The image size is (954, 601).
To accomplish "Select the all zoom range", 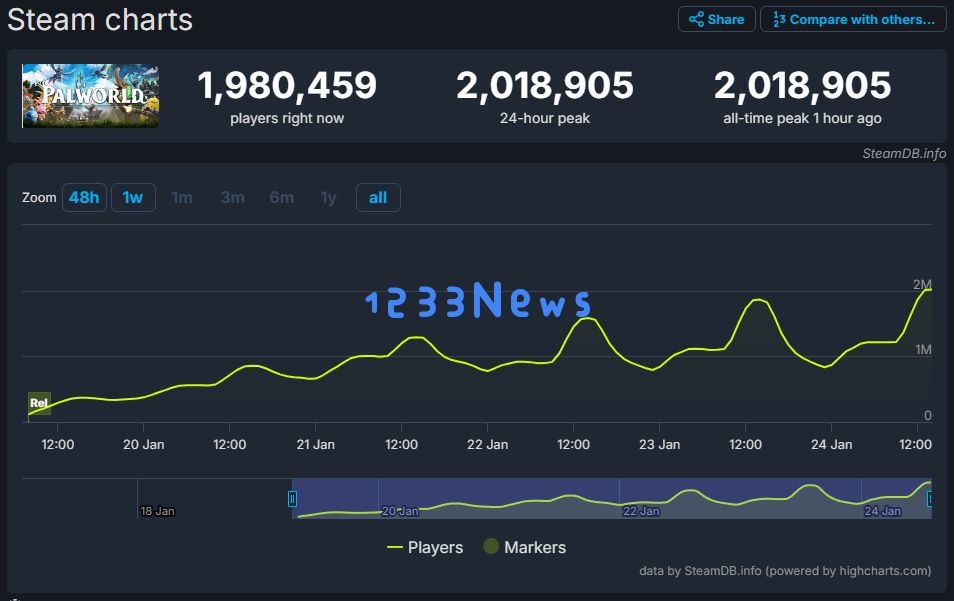I will click(378, 198).
